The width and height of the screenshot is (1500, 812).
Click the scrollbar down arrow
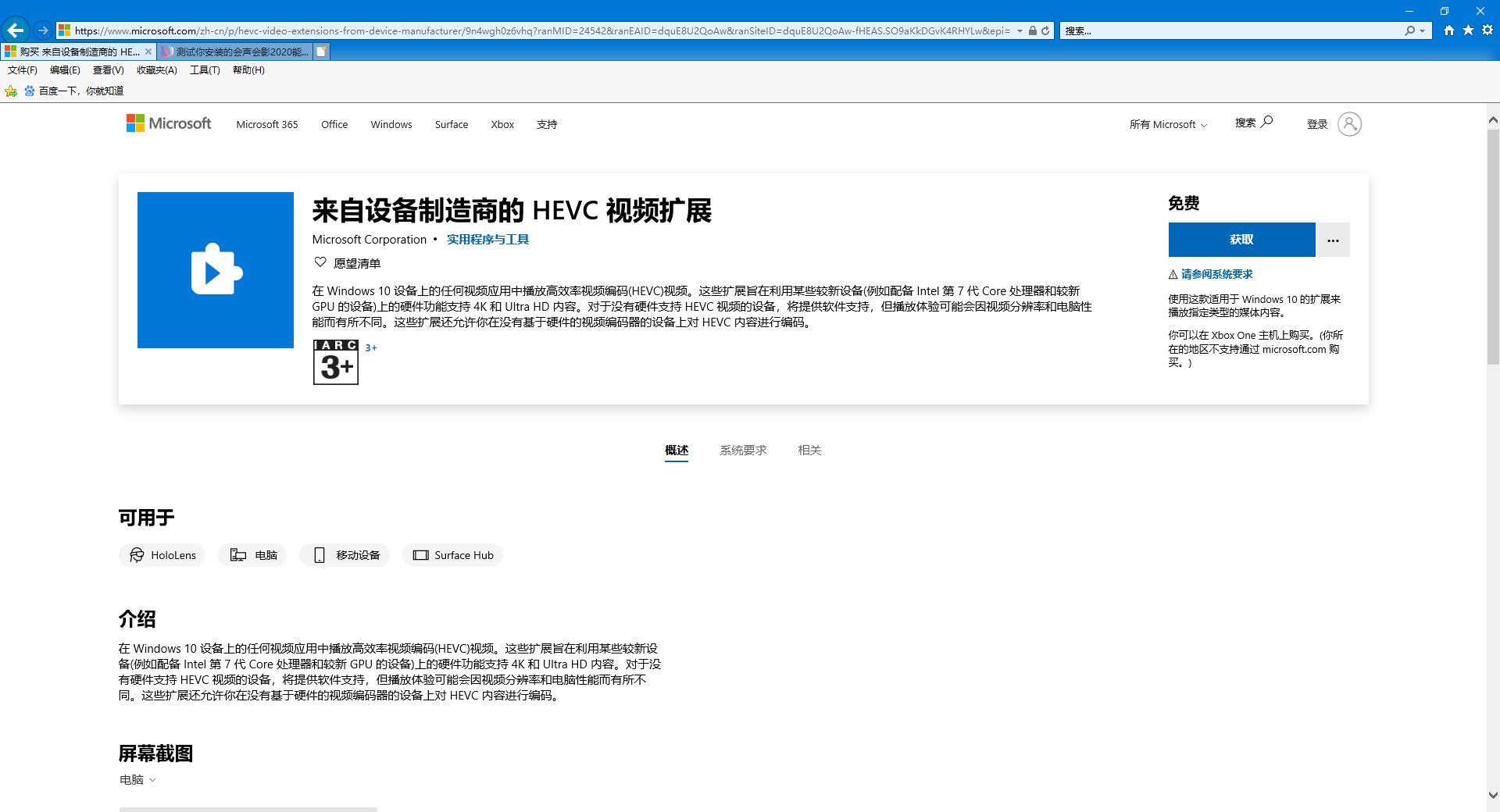pyautogui.click(x=1493, y=796)
